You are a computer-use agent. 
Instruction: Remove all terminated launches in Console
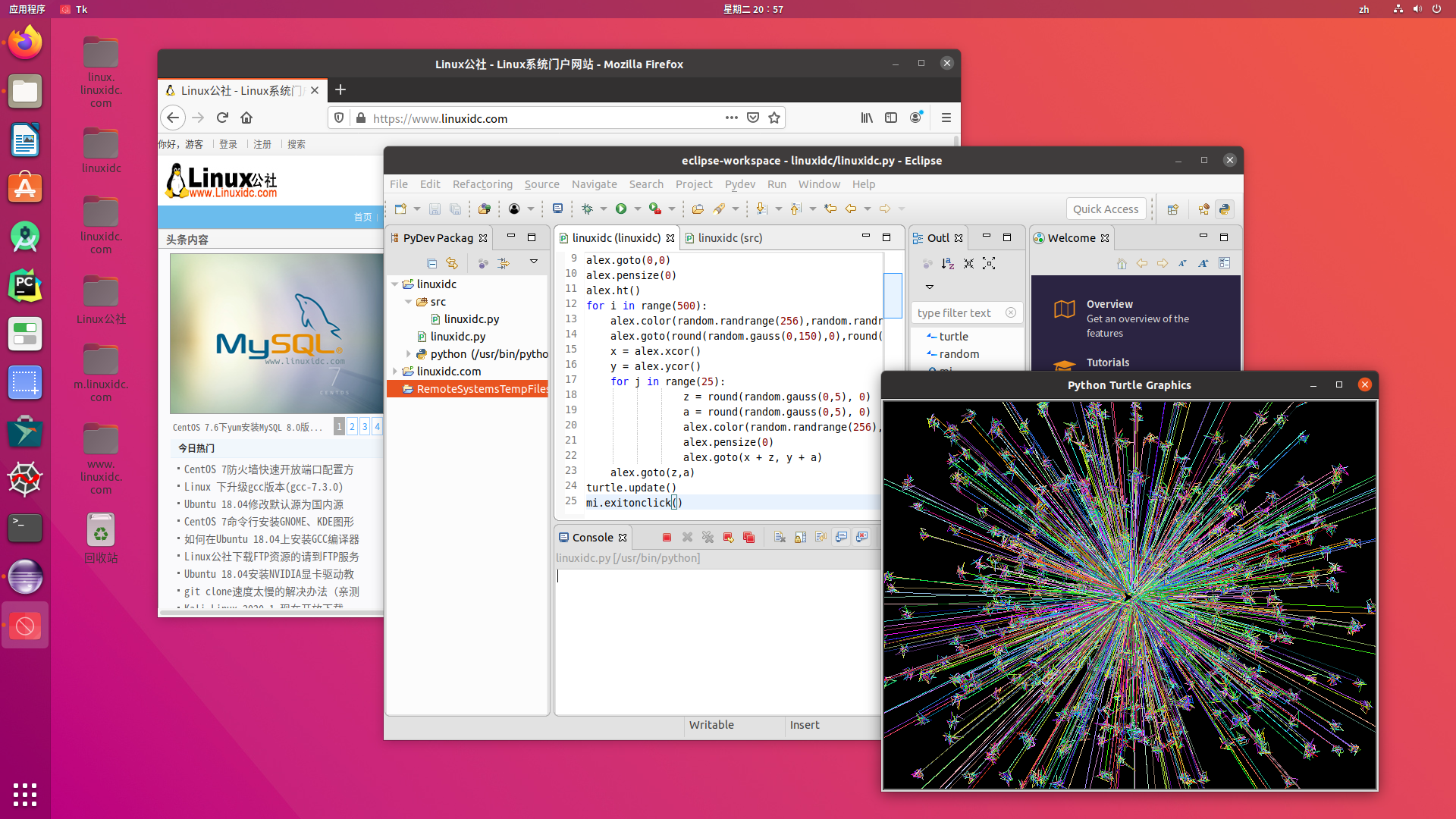pyautogui.click(x=708, y=537)
